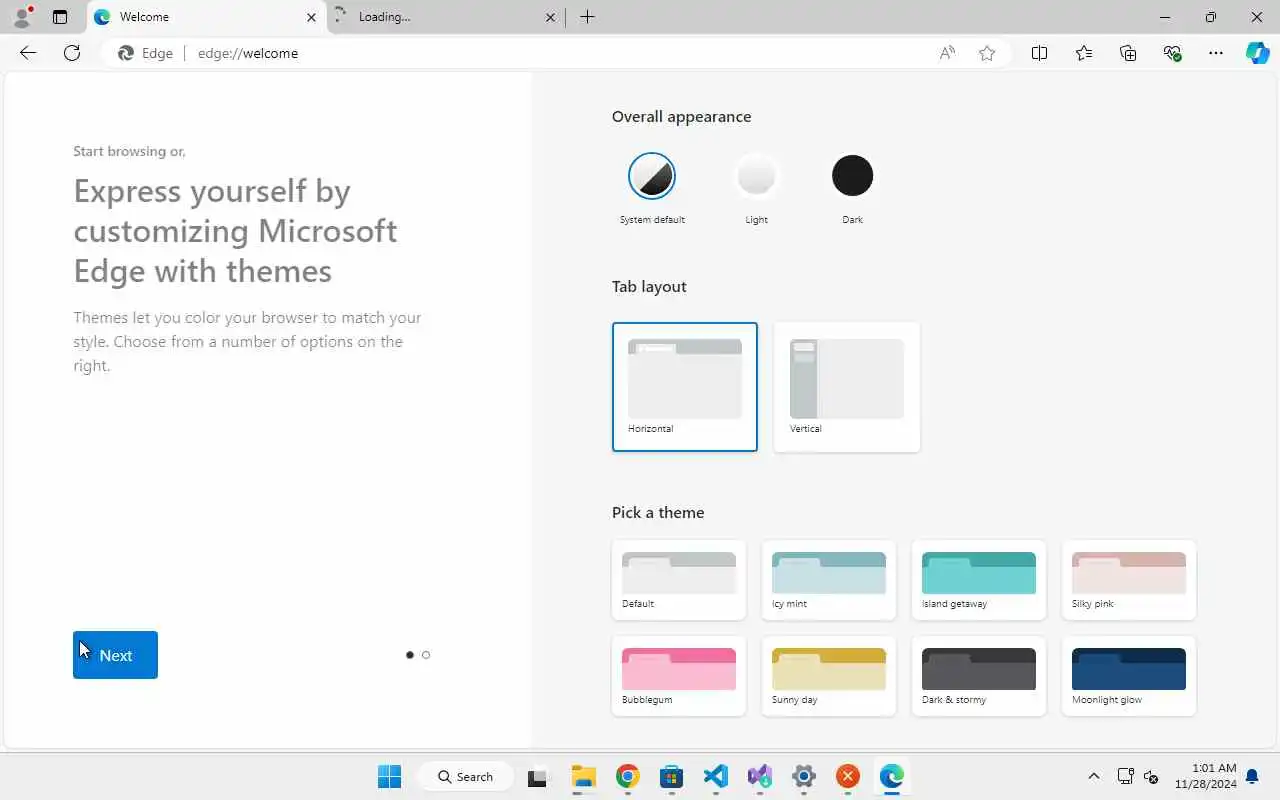
Task: Open Visual Studio Code from taskbar
Action: tap(716, 776)
